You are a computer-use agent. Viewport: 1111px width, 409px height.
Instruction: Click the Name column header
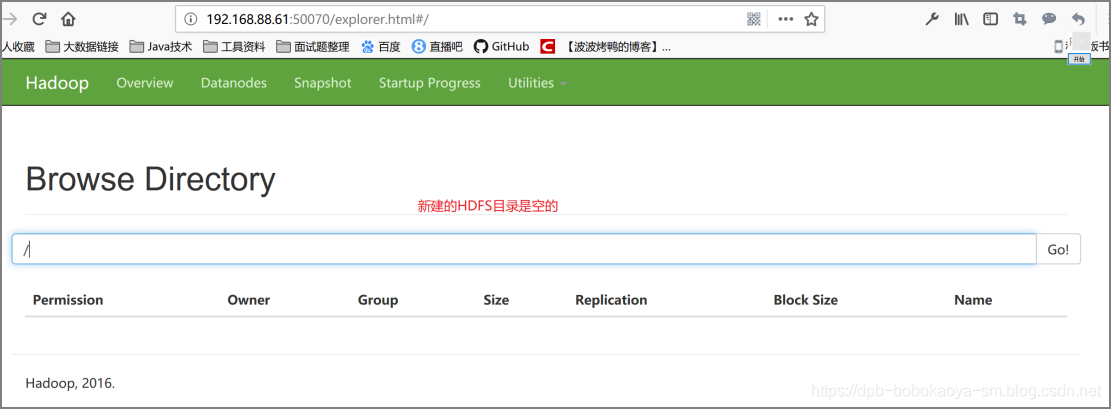point(973,300)
